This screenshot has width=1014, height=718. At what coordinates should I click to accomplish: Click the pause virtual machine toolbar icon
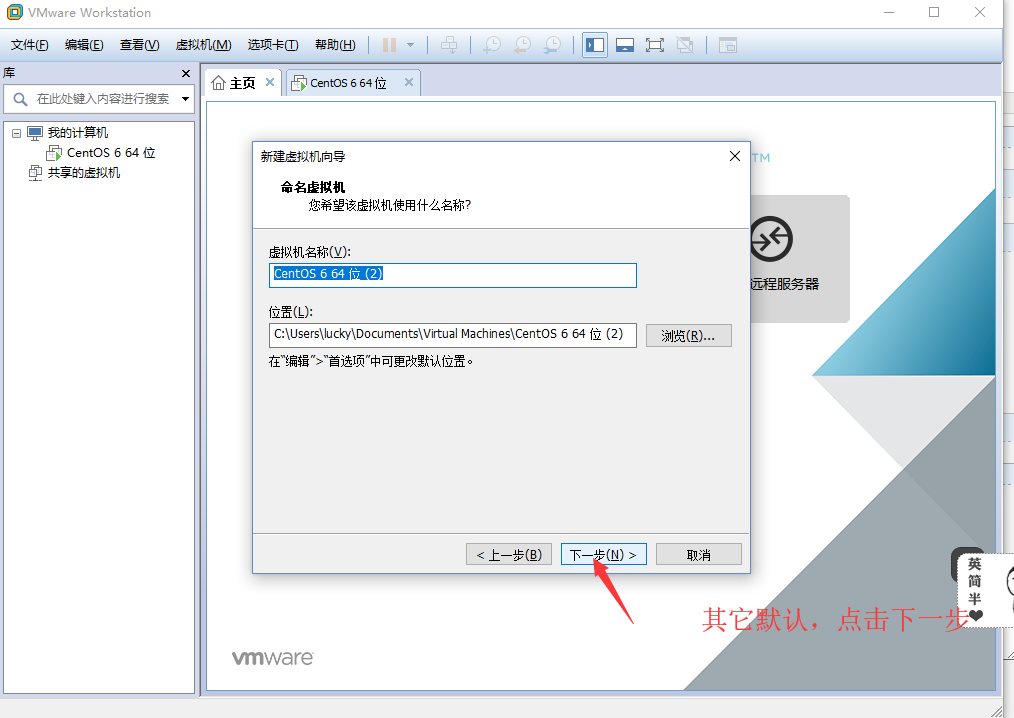click(389, 45)
